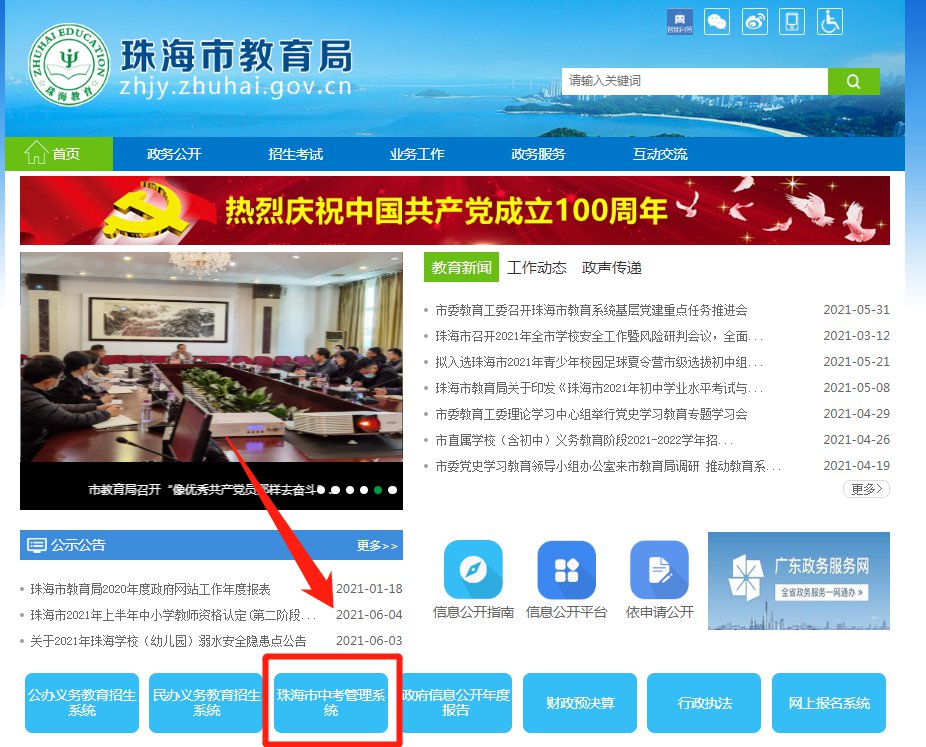Viewport: 926px width, 747px height.
Task: Click the 100th anniversary red banner
Action: pyautogui.click(x=455, y=210)
